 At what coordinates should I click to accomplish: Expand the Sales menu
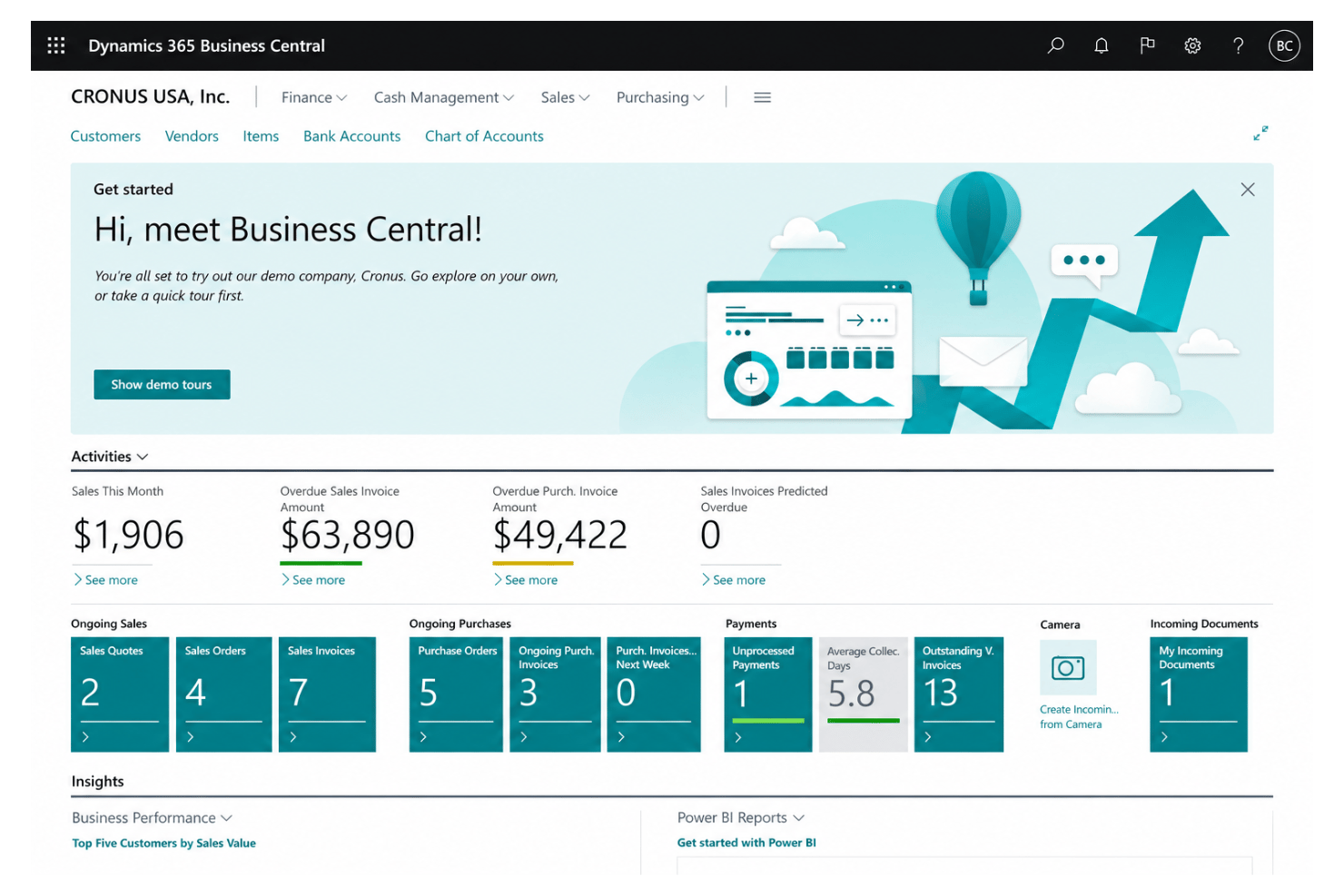coord(565,97)
